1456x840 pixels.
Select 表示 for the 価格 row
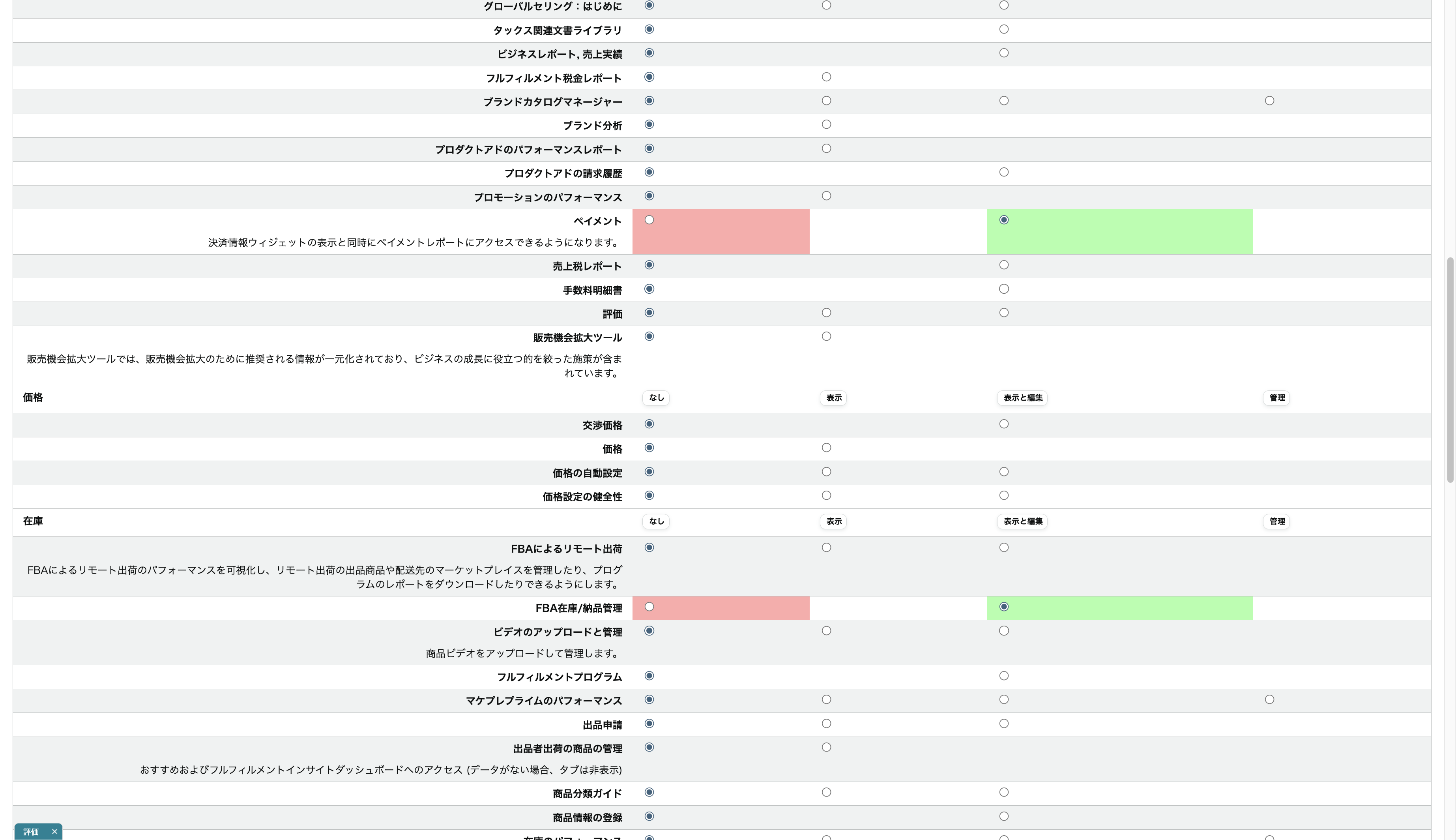tap(826, 448)
